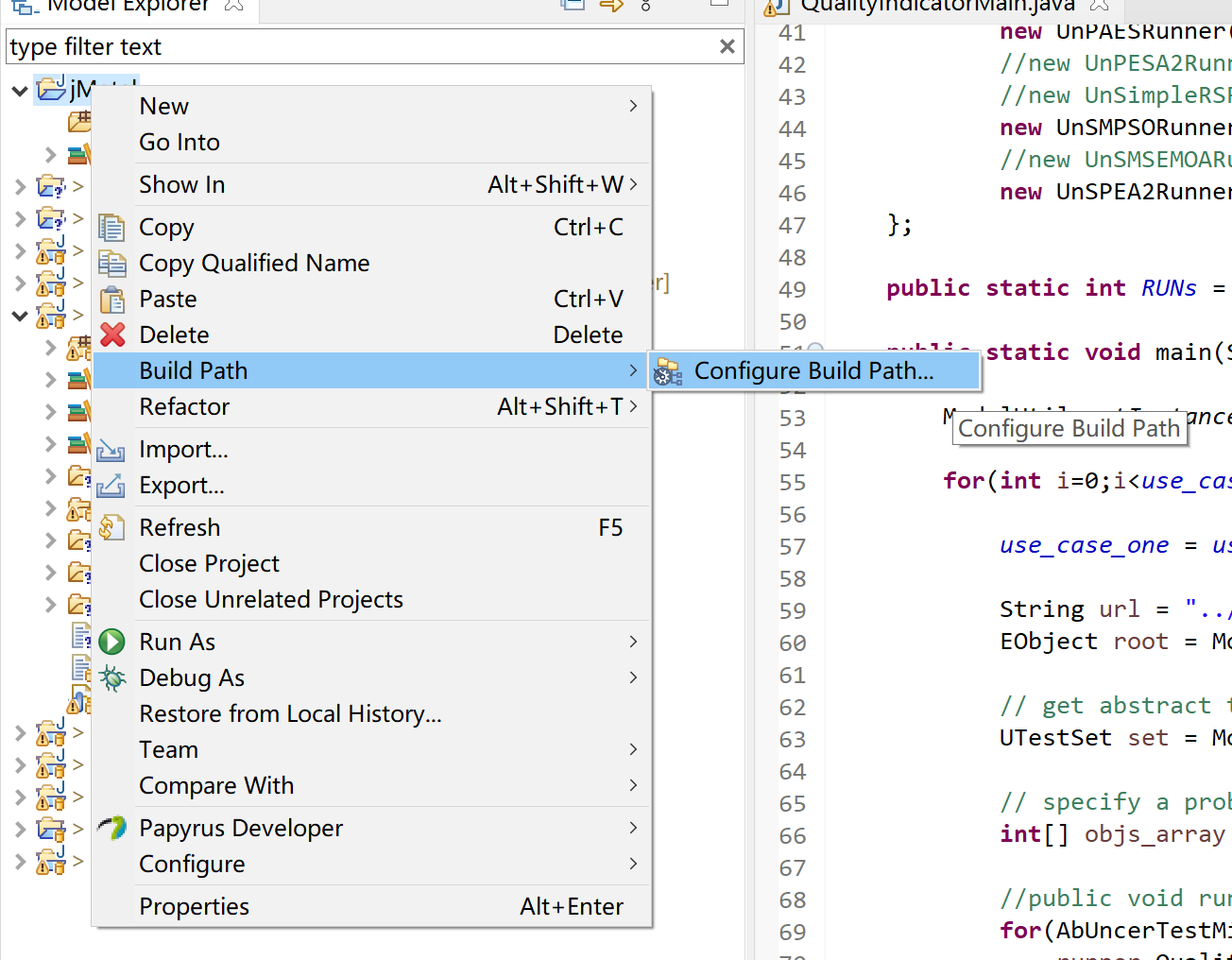This screenshot has width=1232, height=960.
Task: Expand the Build Path submenu arrow
Action: click(634, 370)
